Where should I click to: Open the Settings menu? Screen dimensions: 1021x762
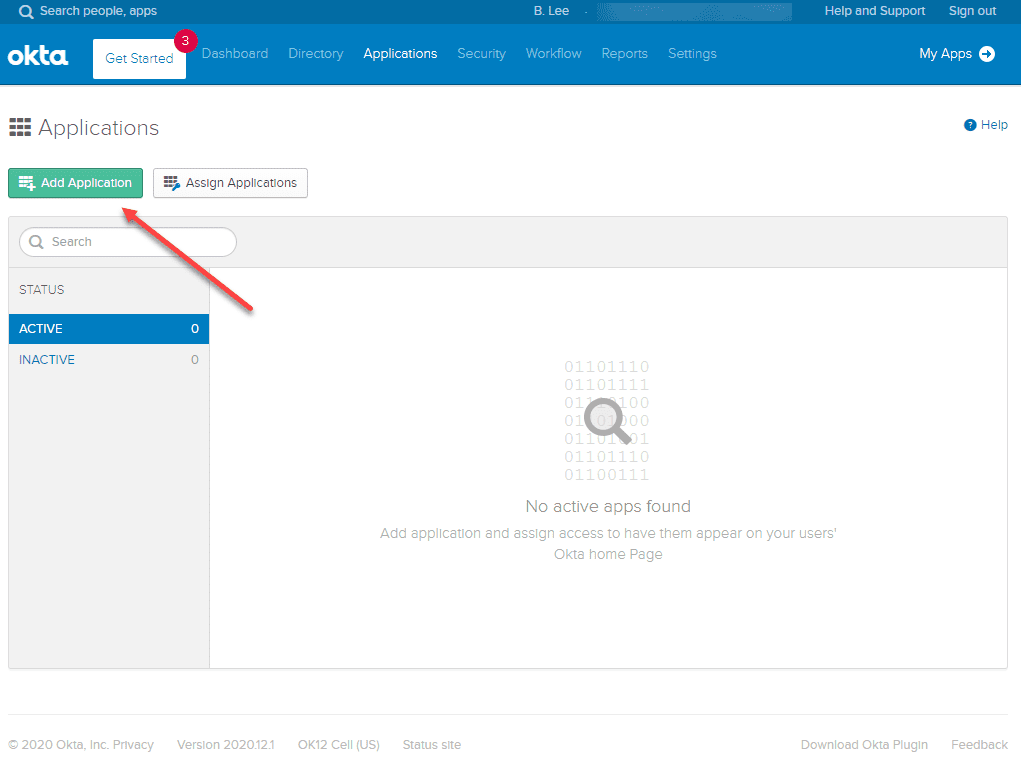(692, 54)
